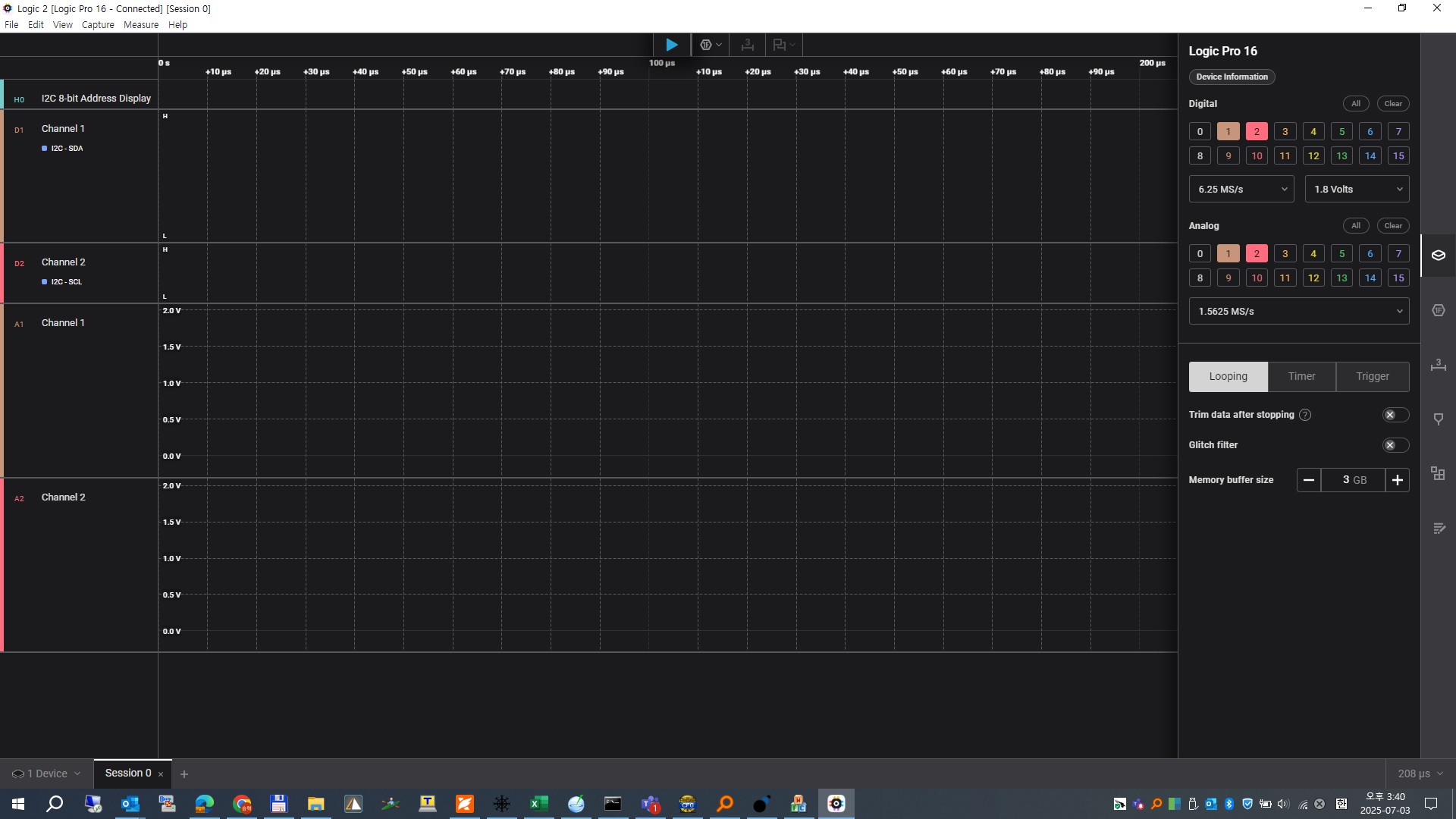Increase memory buffer size with plus
The height and width of the screenshot is (819, 1456).
(1397, 480)
